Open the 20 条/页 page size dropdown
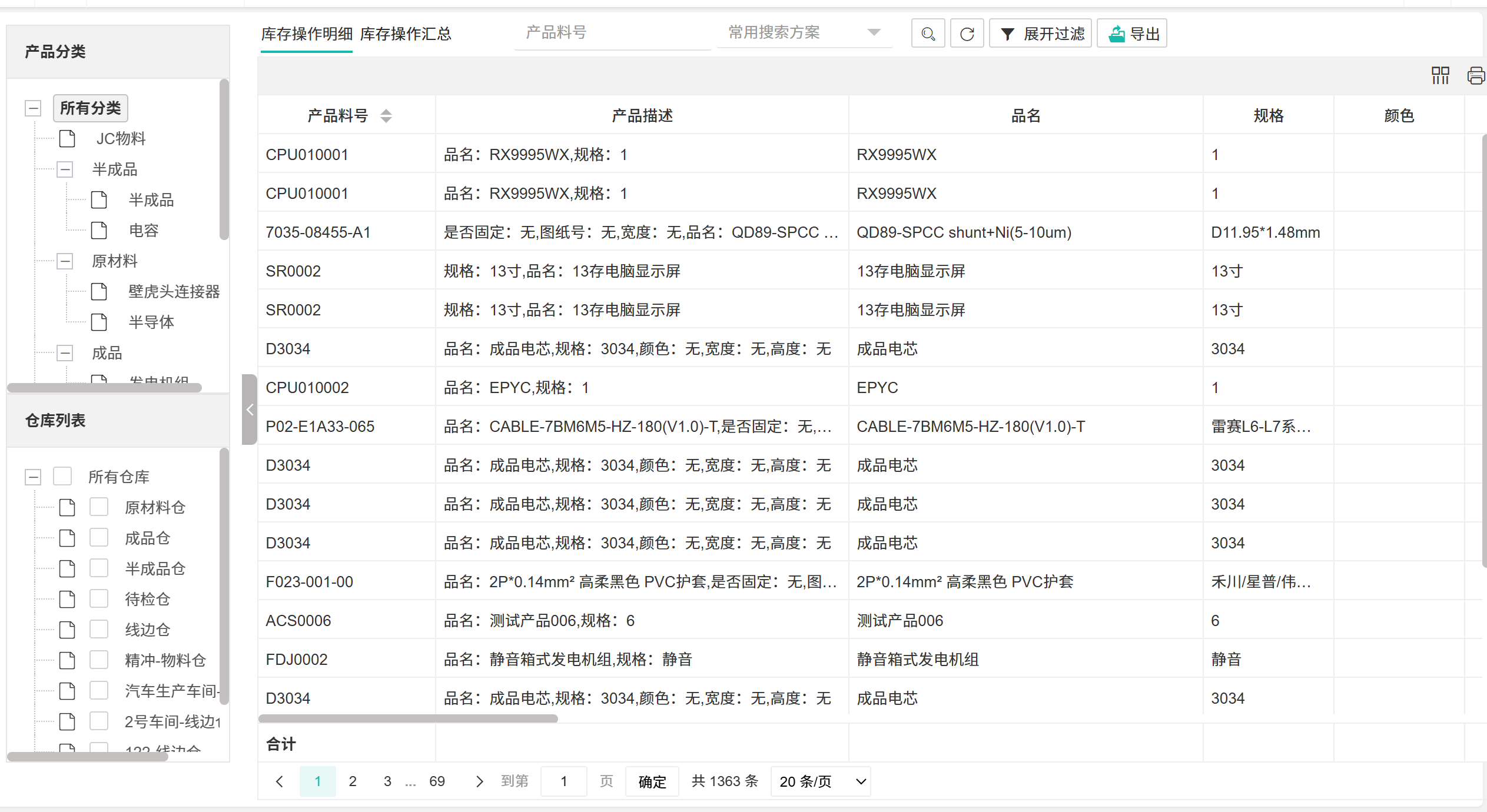 [x=821, y=781]
